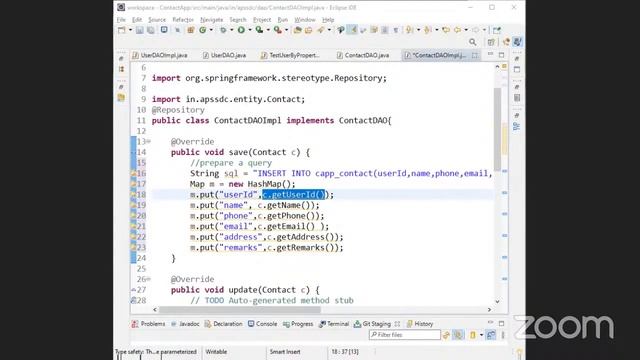The width and height of the screenshot is (640, 360).
Task: Toggle the Mark Occurrences toolbar button
Action: tap(352, 30)
